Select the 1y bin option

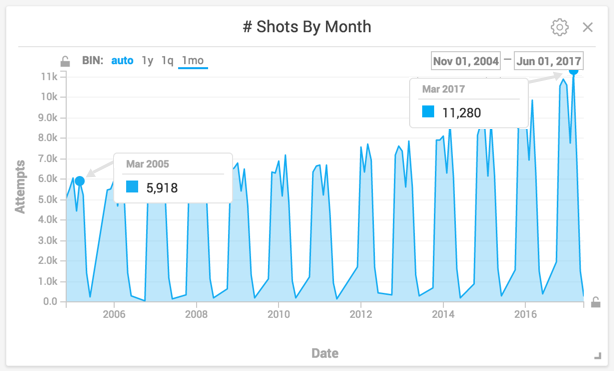pos(147,61)
